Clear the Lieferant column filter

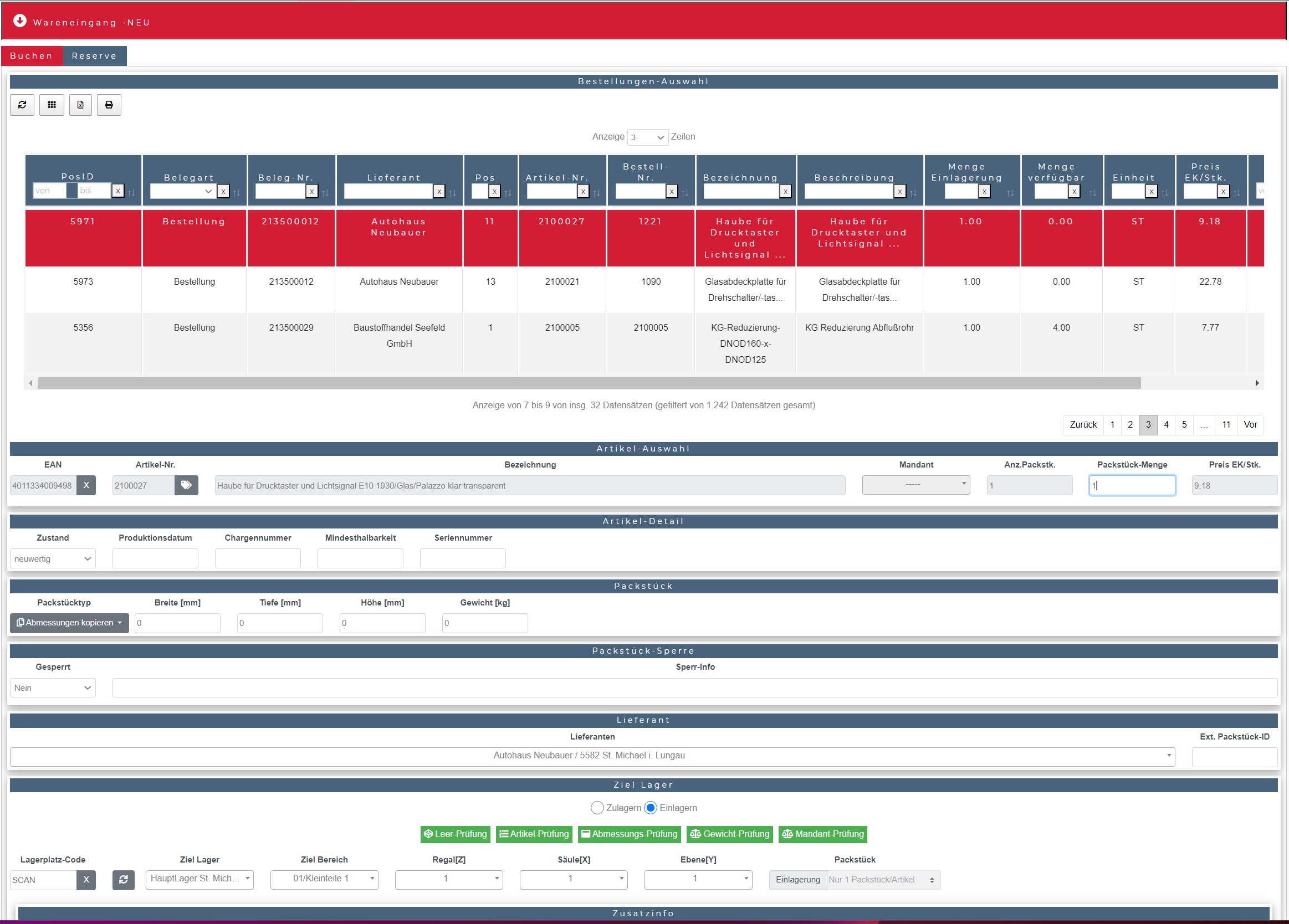click(x=439, y=192)
